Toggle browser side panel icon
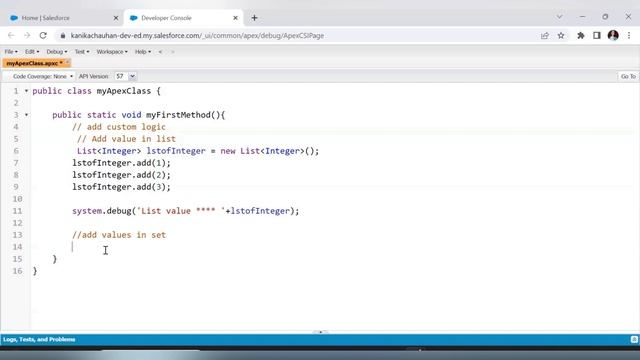 597,36
